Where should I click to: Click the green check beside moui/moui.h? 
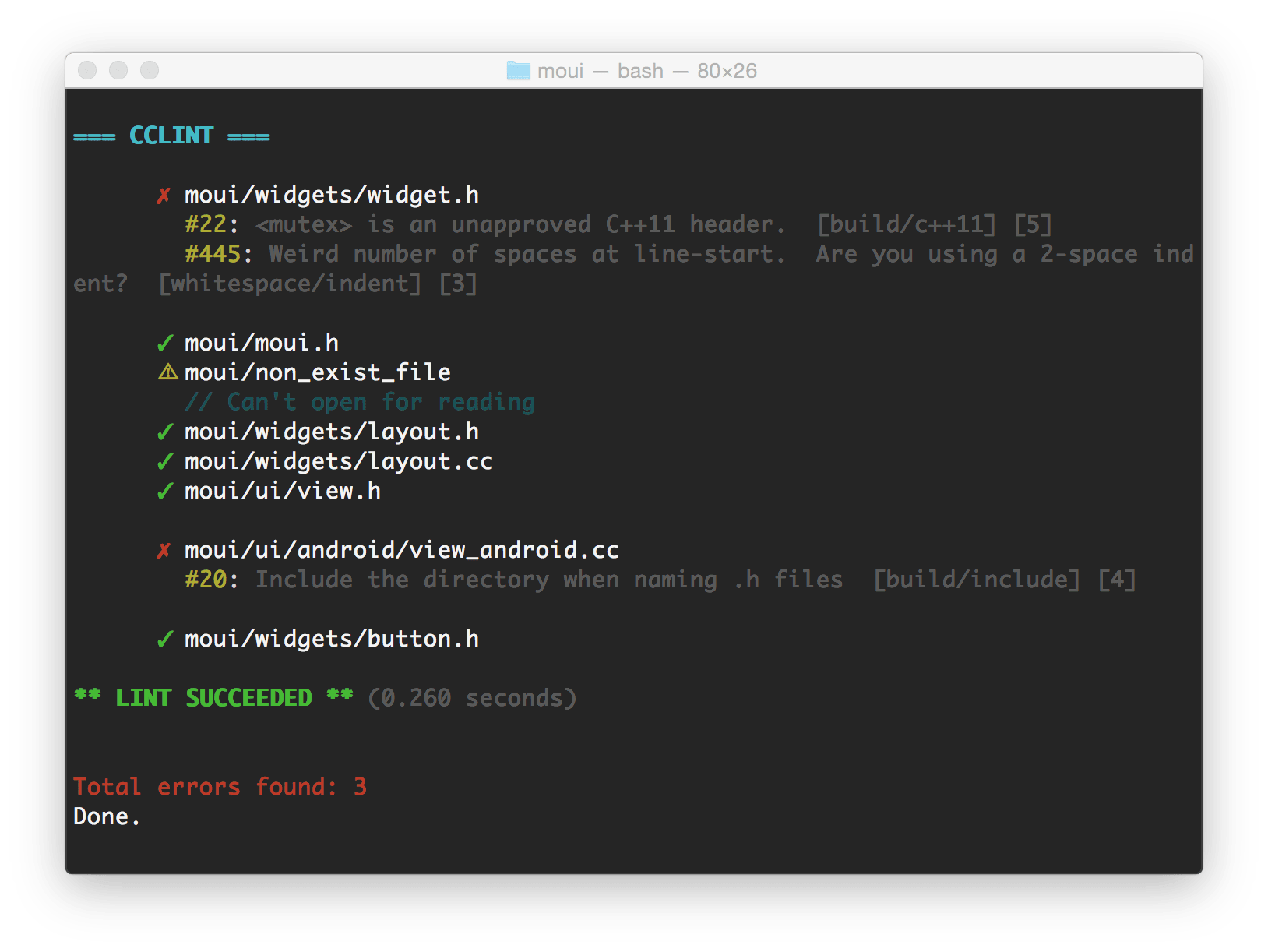click(x=164, y=344)
